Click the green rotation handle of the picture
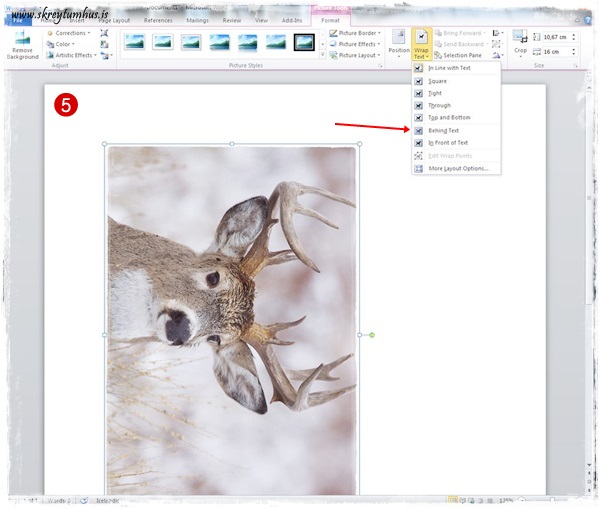Screen dimensions: 600x509 point(372,334)
